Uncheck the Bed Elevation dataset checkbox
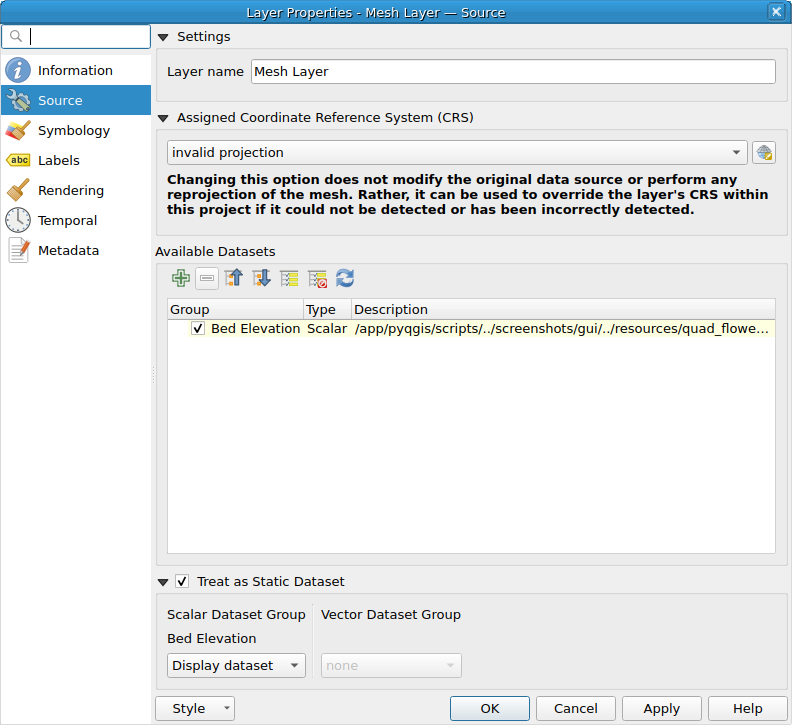 [198, 329]
